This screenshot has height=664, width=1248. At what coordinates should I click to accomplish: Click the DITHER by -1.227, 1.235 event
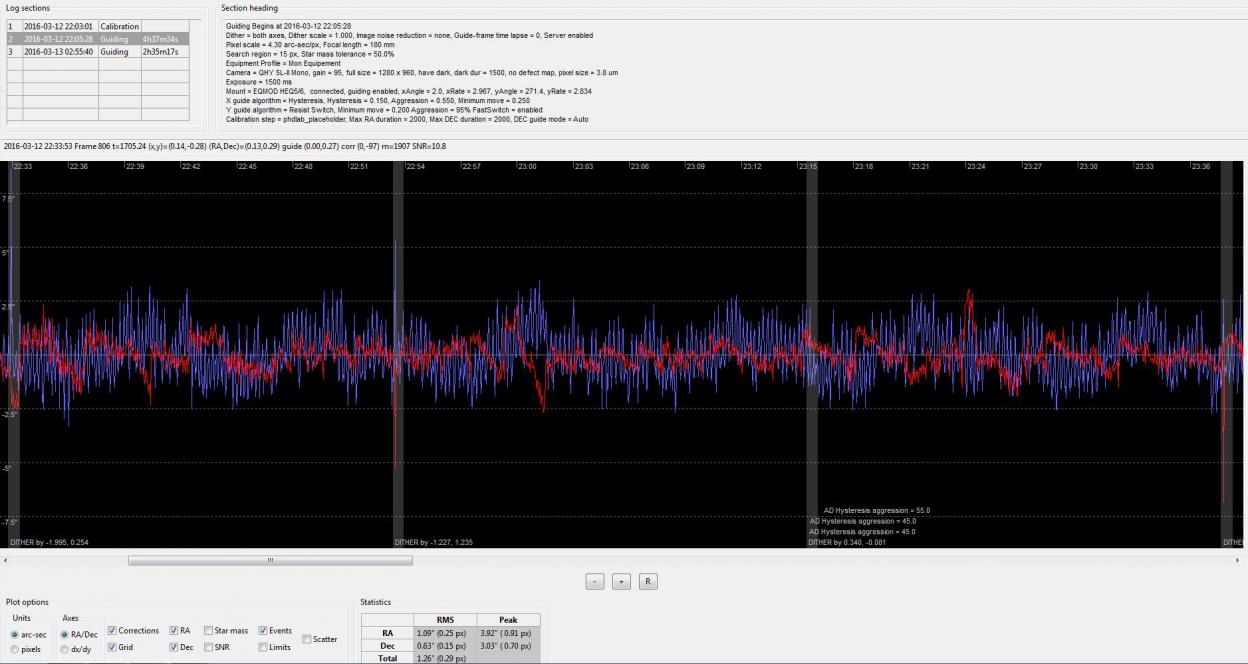pyautogui.click(x=434, y=542)
